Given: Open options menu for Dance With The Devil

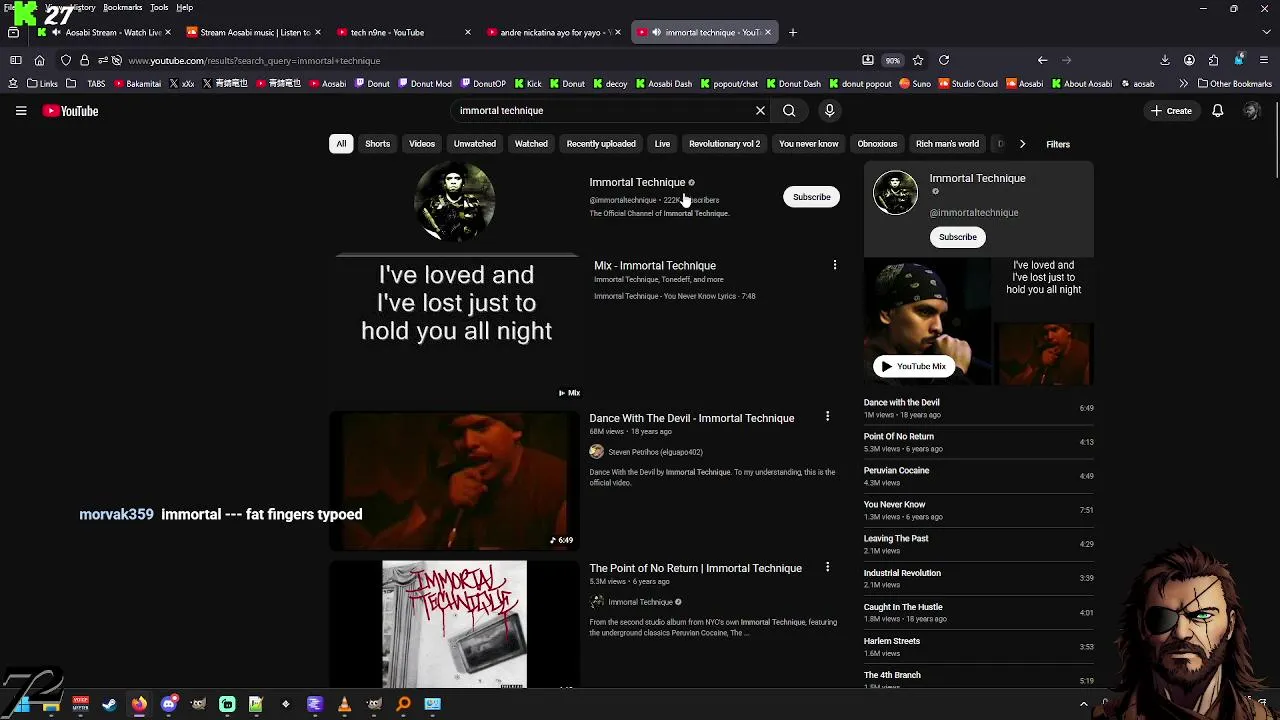Looking at the screenshot, I should pos(827,416).
